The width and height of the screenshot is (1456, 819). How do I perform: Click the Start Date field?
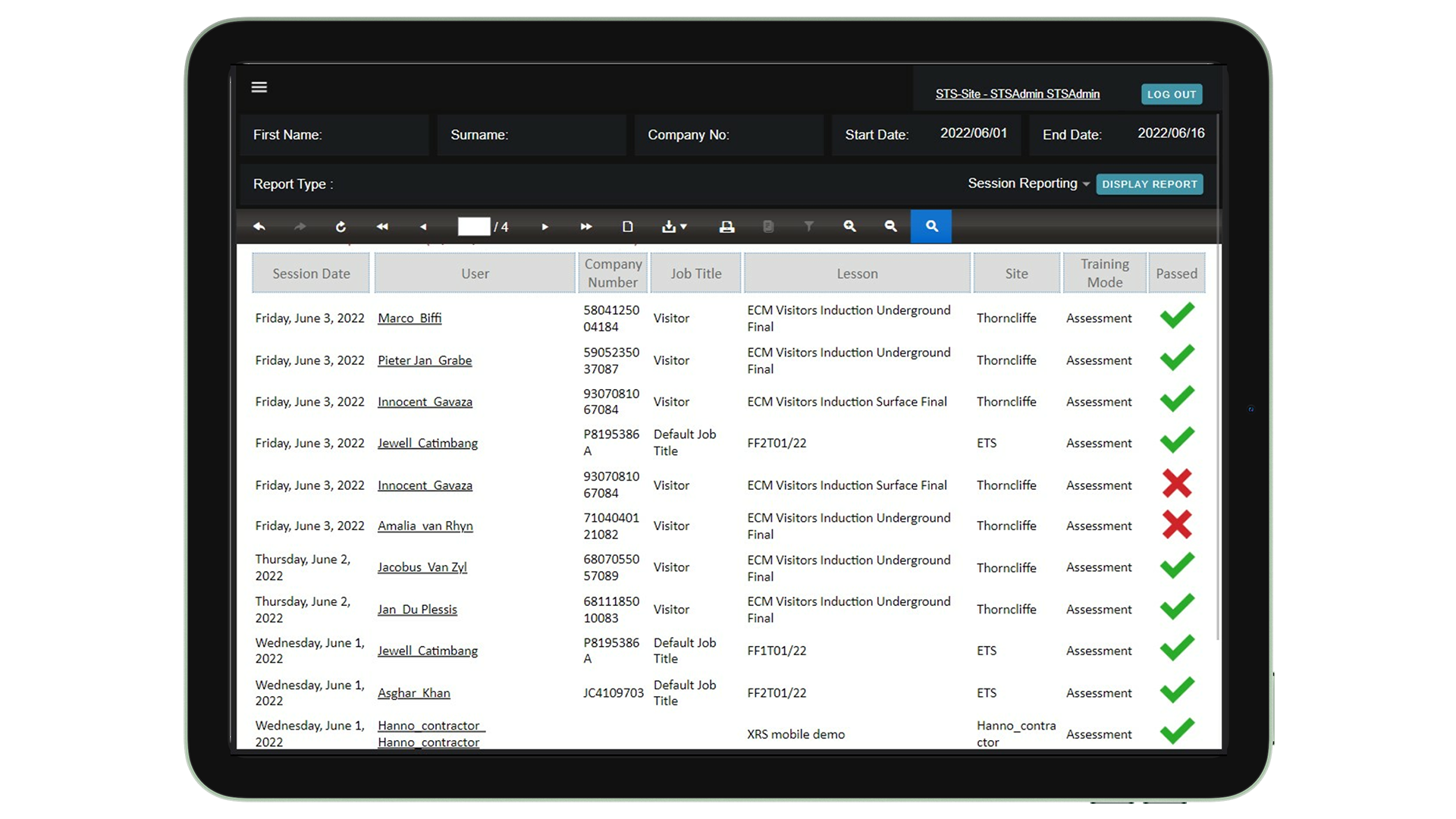point(973,133)
